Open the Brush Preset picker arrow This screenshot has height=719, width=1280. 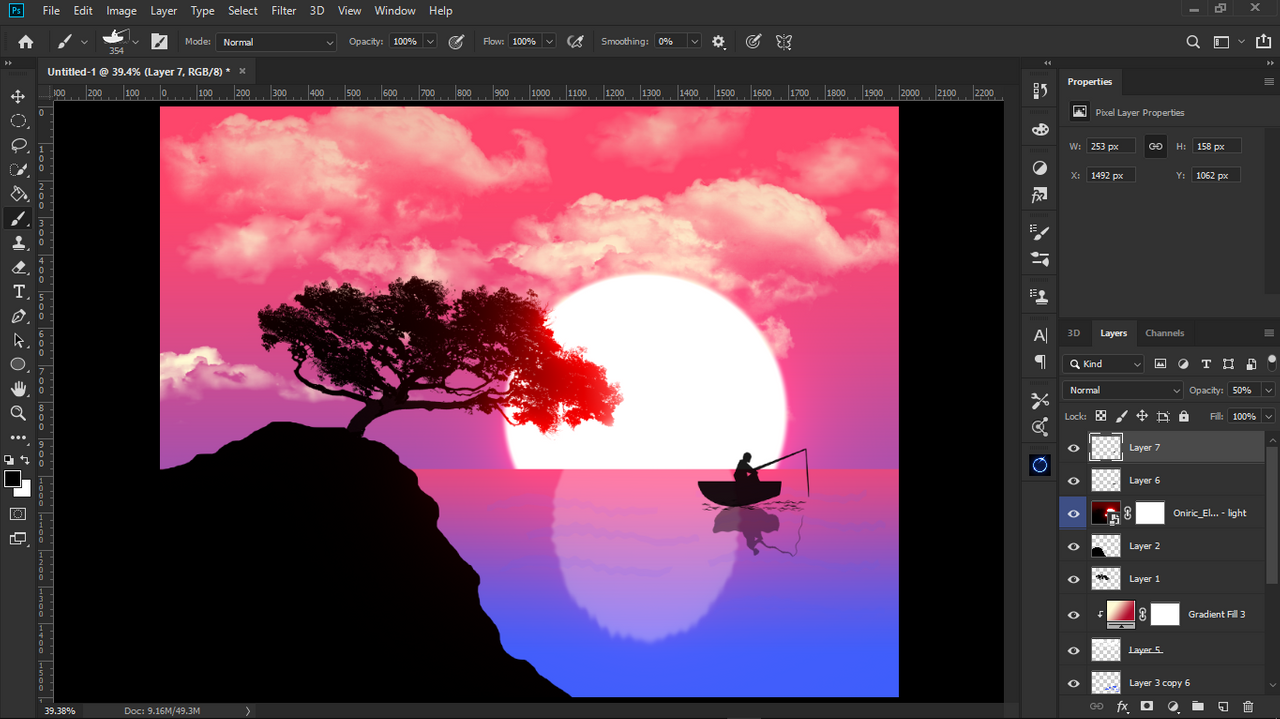coord(135,42)
